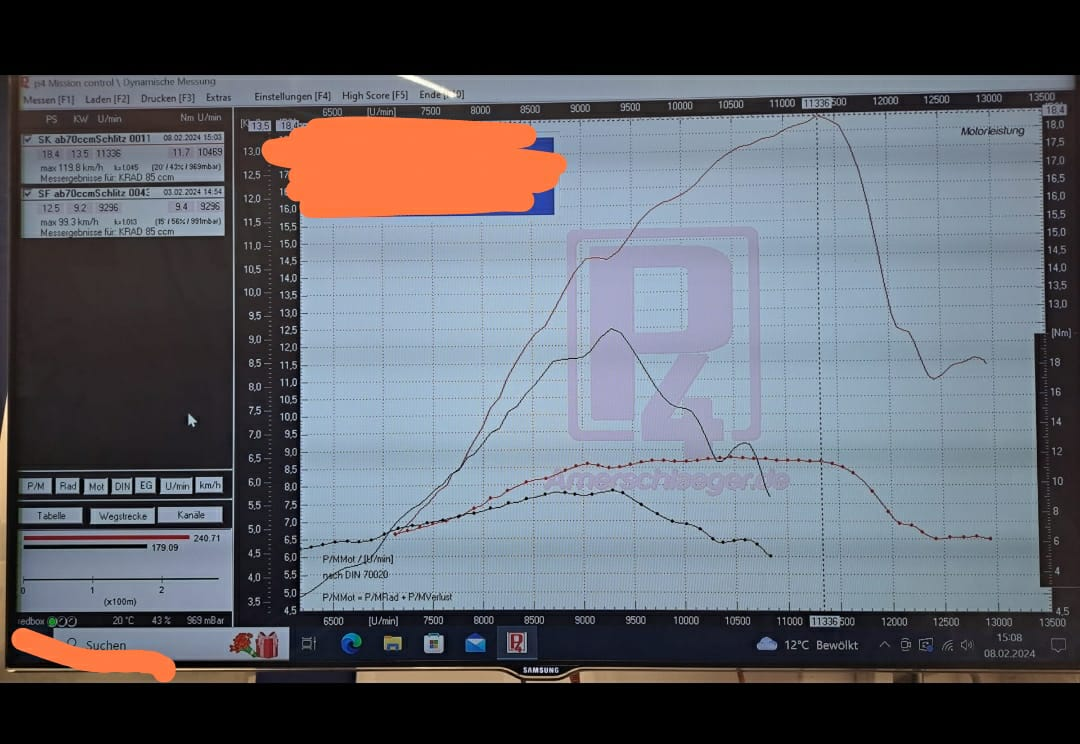Open the Mail app icon
The height and width of the screenshot is (744, 1080).
click(475, 644)
